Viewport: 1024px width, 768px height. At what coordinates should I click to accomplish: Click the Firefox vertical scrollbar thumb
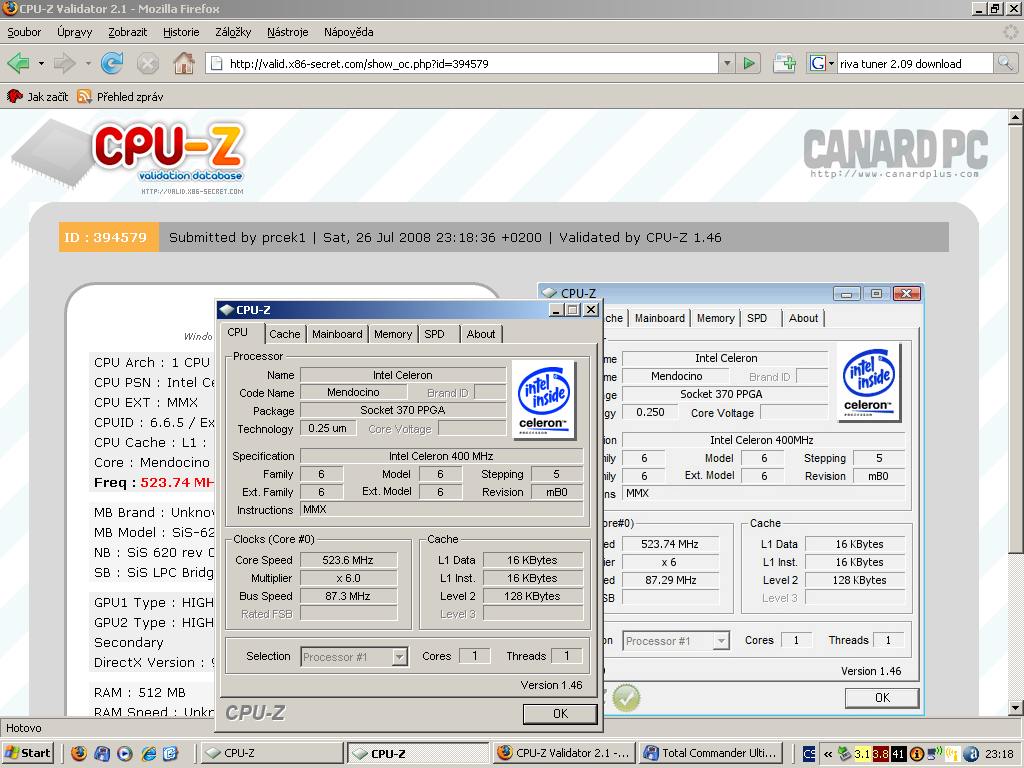[x=1014, y=340]
